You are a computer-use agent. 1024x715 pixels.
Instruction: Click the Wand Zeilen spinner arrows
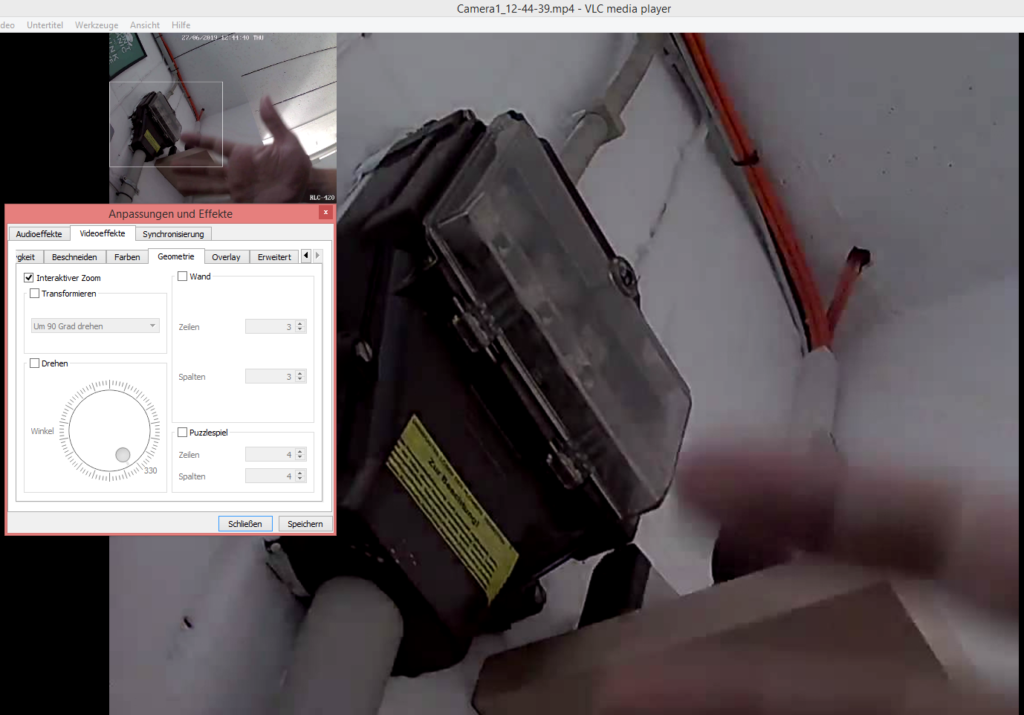[300, 326]
